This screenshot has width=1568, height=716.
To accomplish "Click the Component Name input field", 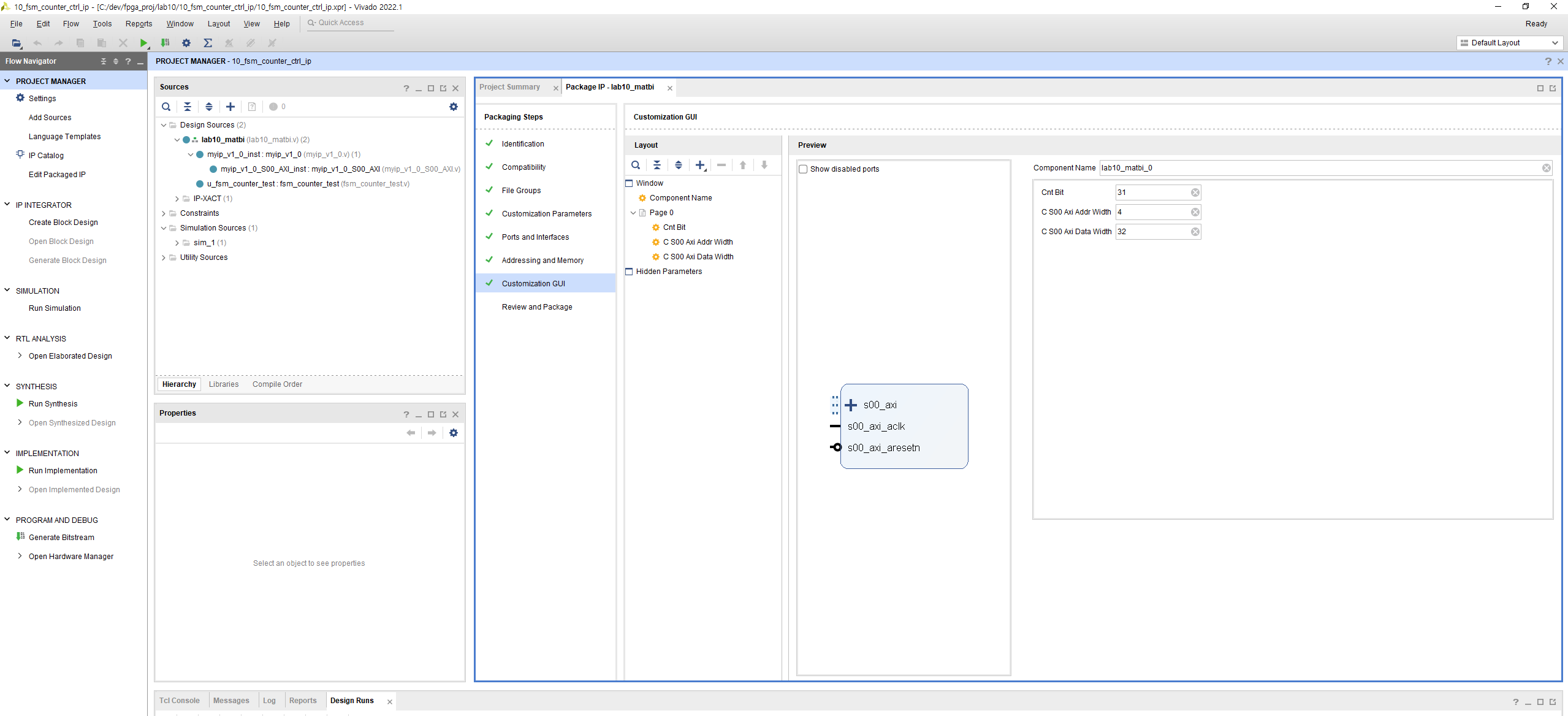I will [x=1319, y=168].
